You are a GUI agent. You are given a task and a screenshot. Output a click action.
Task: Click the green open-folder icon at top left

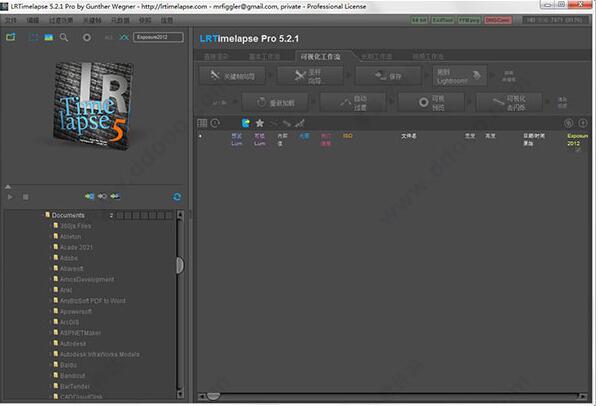click(11, 37)
